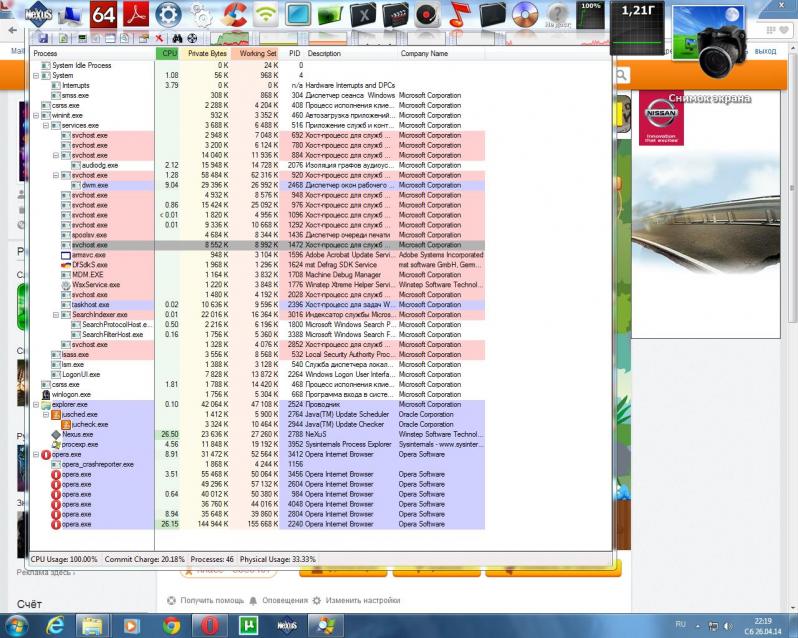Click the crosshair Find Window's Process icon
This screenshot has height=638, width=798.
(192, 39)
